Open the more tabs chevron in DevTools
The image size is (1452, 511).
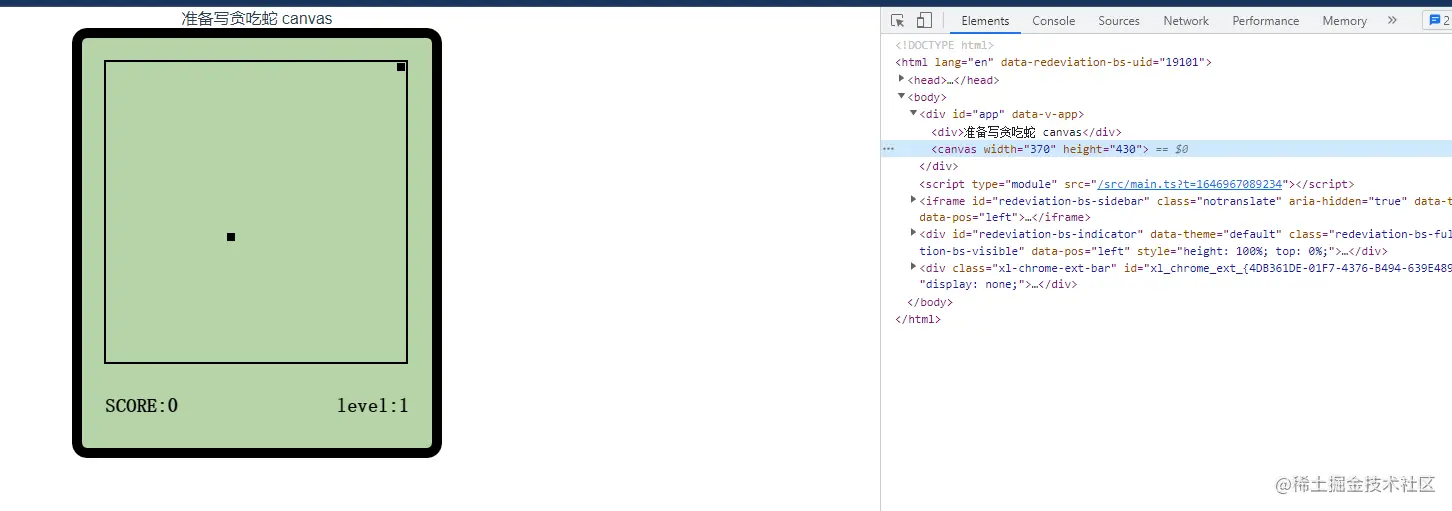point(1392,20)
